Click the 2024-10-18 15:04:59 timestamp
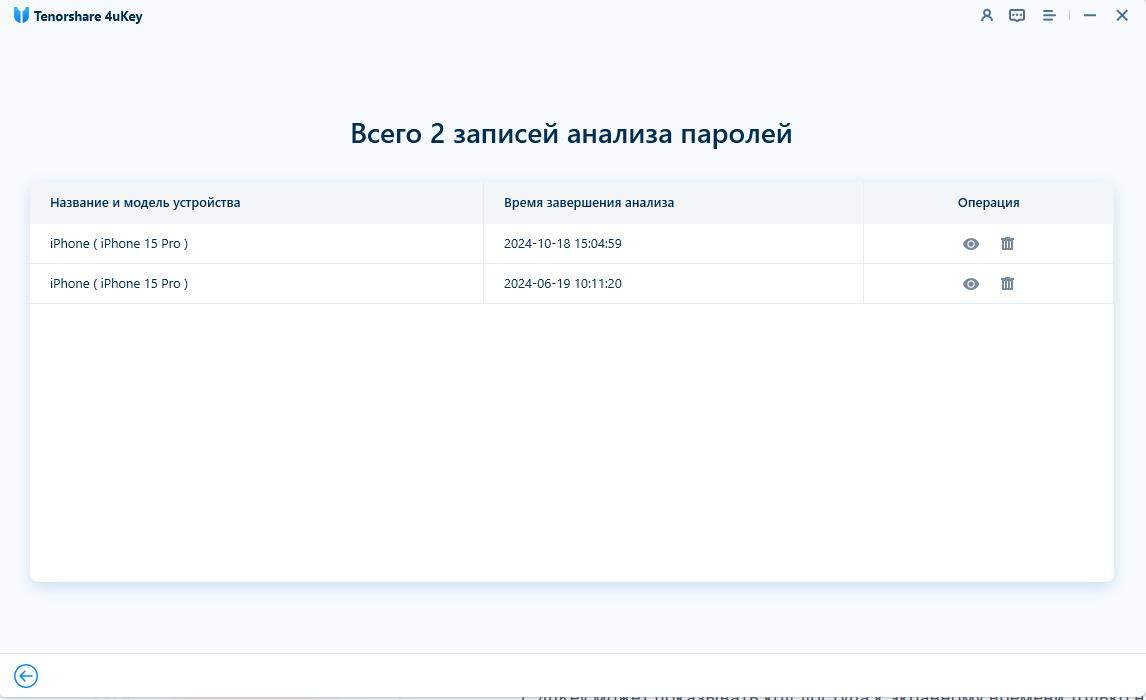Screen dimensions: 1146x700 point(563,244)
